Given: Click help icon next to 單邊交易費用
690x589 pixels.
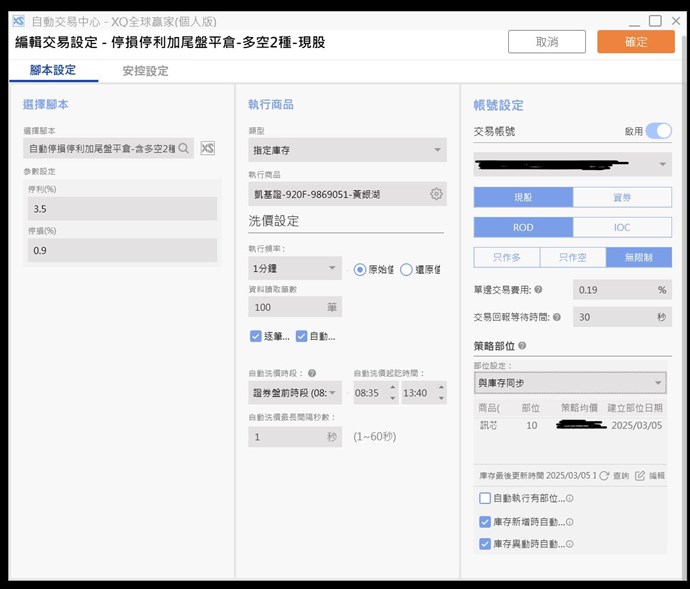Looking at the screenshot, I should (539, 290).
